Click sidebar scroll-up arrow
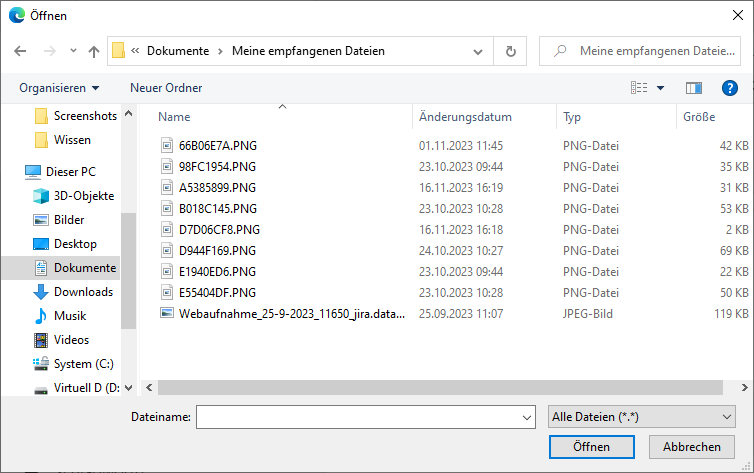The image size is (754, 473). point(128,114)
